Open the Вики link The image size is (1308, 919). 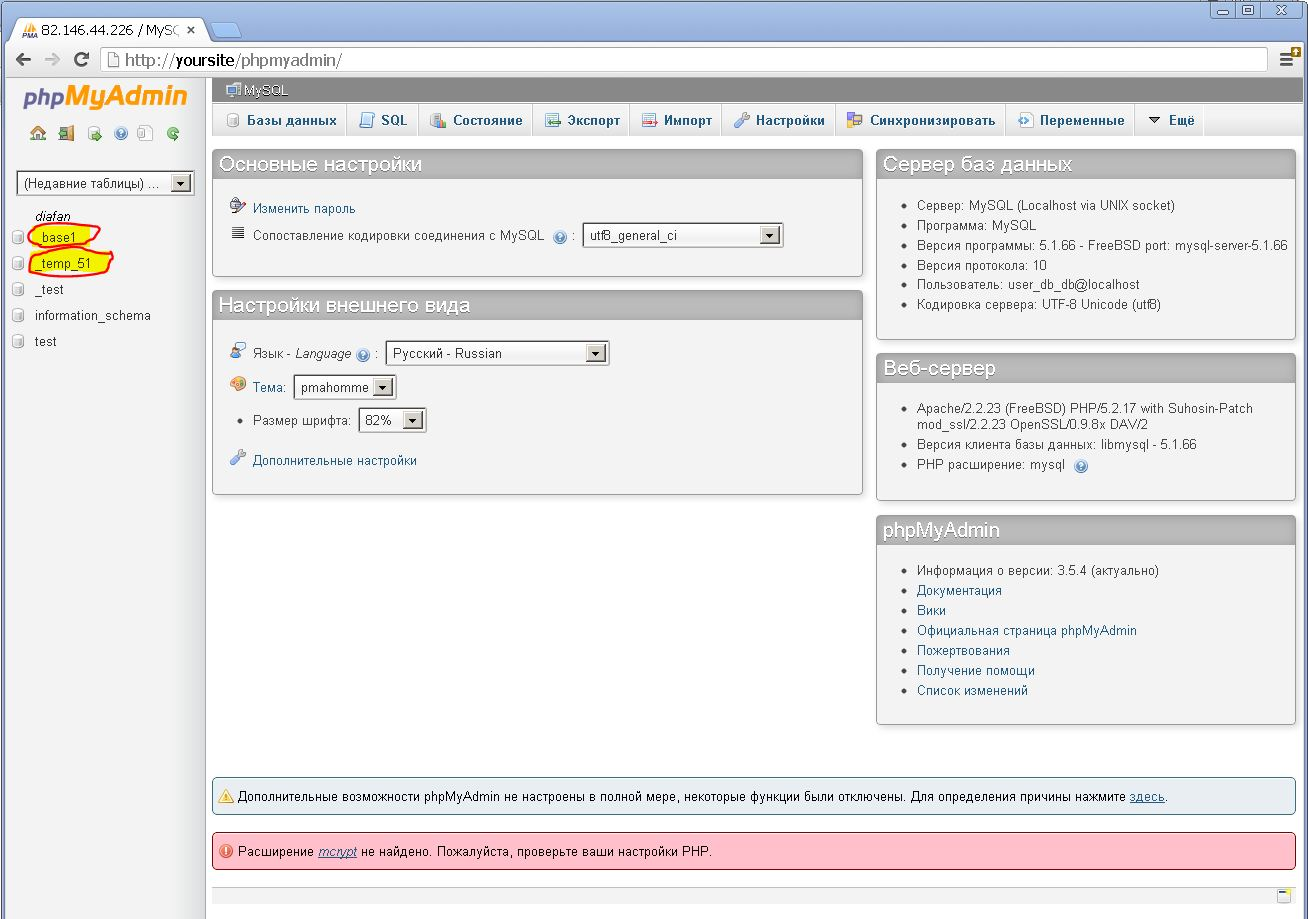pyautogui.click(x=931, y=611)
